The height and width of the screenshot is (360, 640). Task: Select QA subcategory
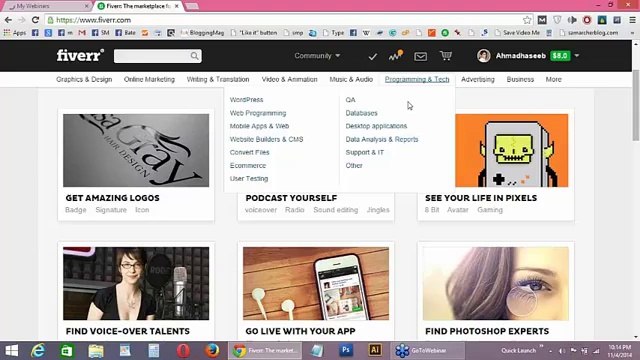(x=350, y=100)
